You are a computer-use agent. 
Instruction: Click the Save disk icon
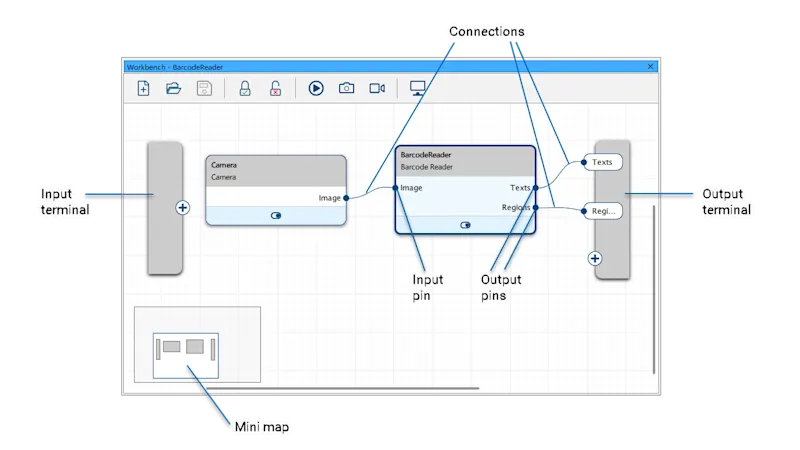pos(203,88)
